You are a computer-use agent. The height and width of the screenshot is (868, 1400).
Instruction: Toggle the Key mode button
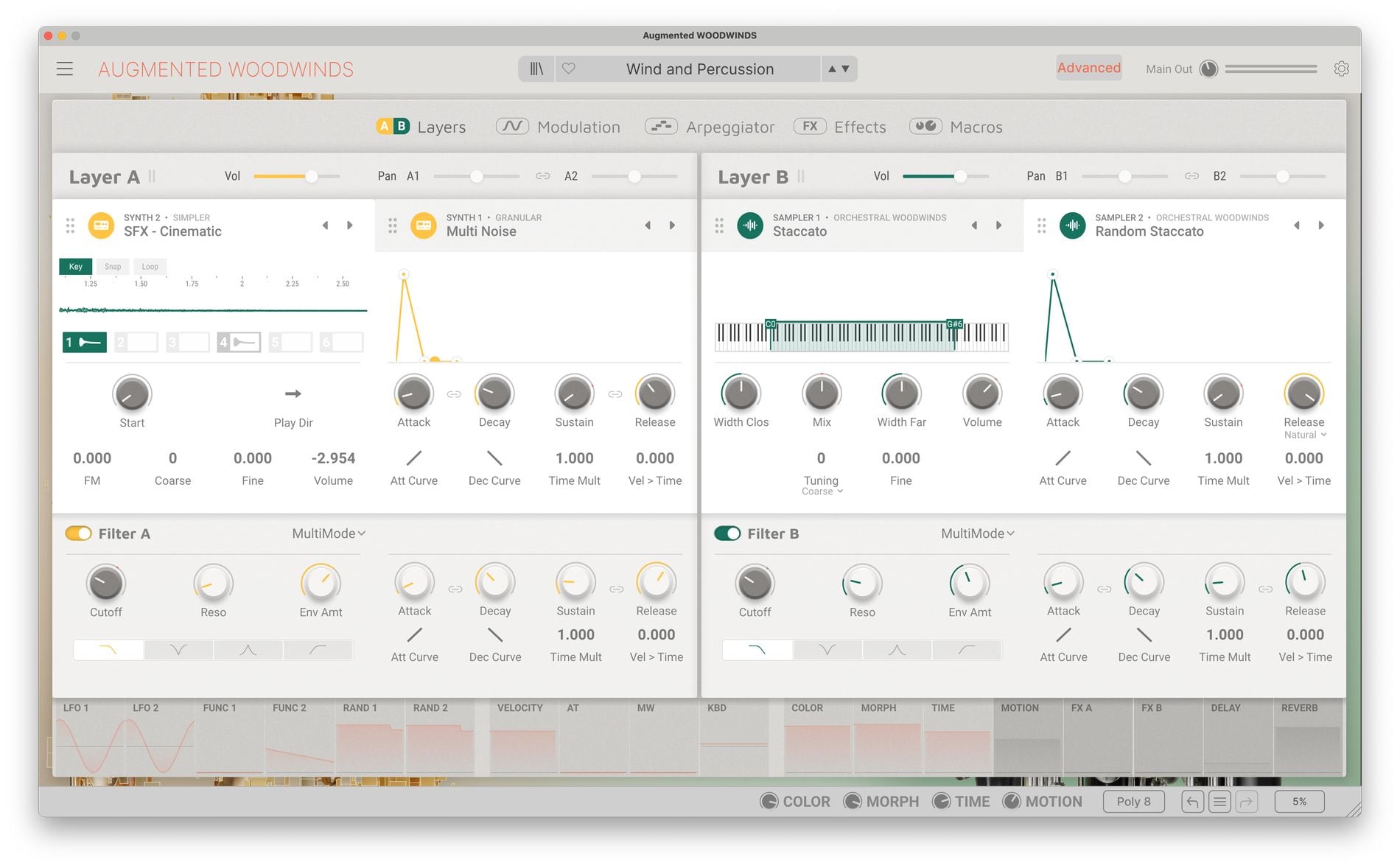[76, 267]
